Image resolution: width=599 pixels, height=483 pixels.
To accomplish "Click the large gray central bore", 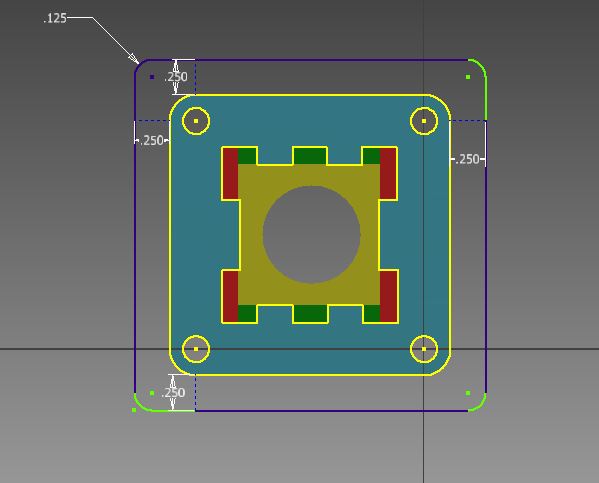I will point(312,235).
